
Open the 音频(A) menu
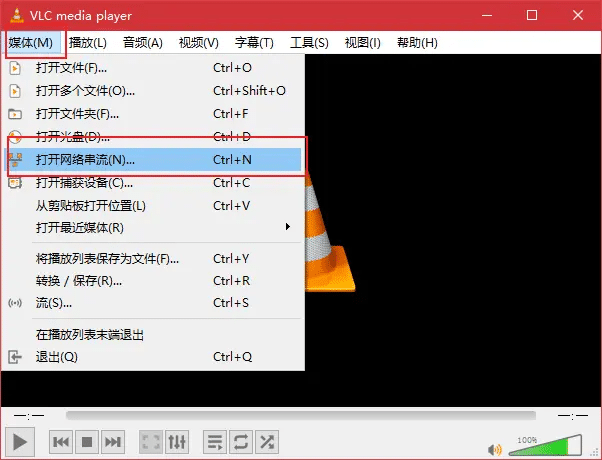pyautogui.click(x=143, y=43)
